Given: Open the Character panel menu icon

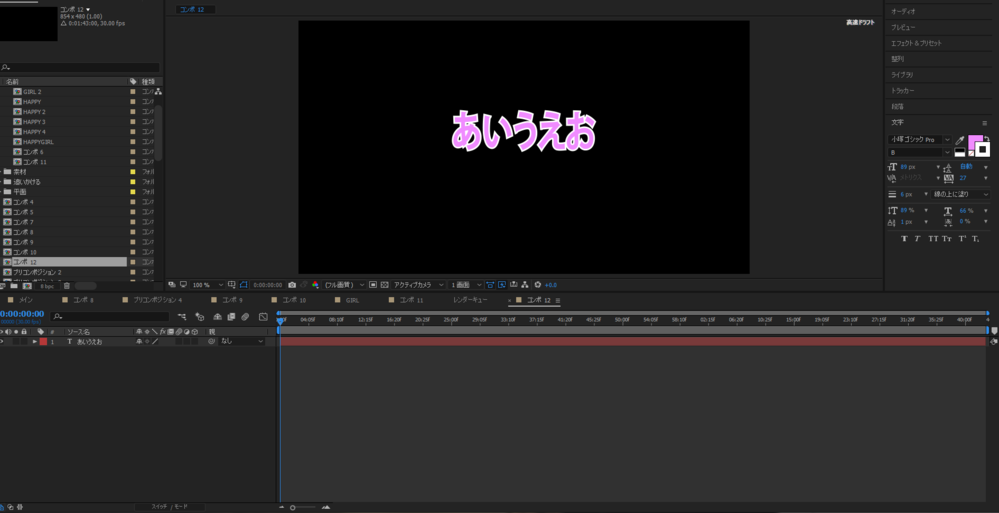Looking at the screenshot, I should tap(984, 122).
